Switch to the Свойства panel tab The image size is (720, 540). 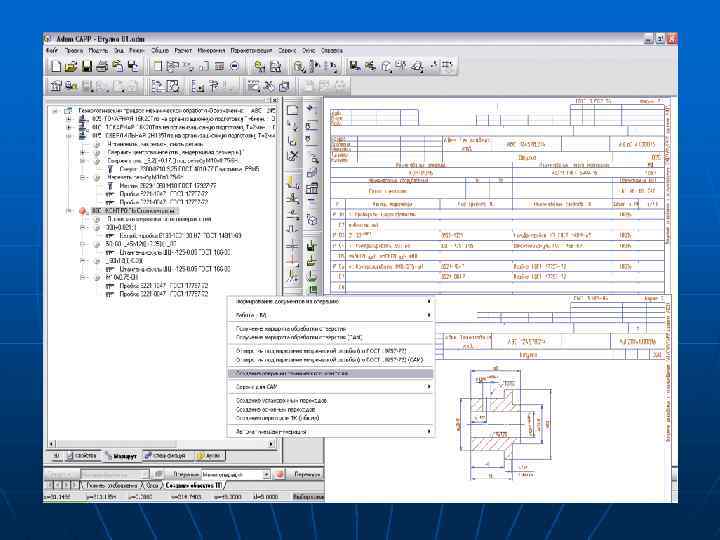click(82, 456)
